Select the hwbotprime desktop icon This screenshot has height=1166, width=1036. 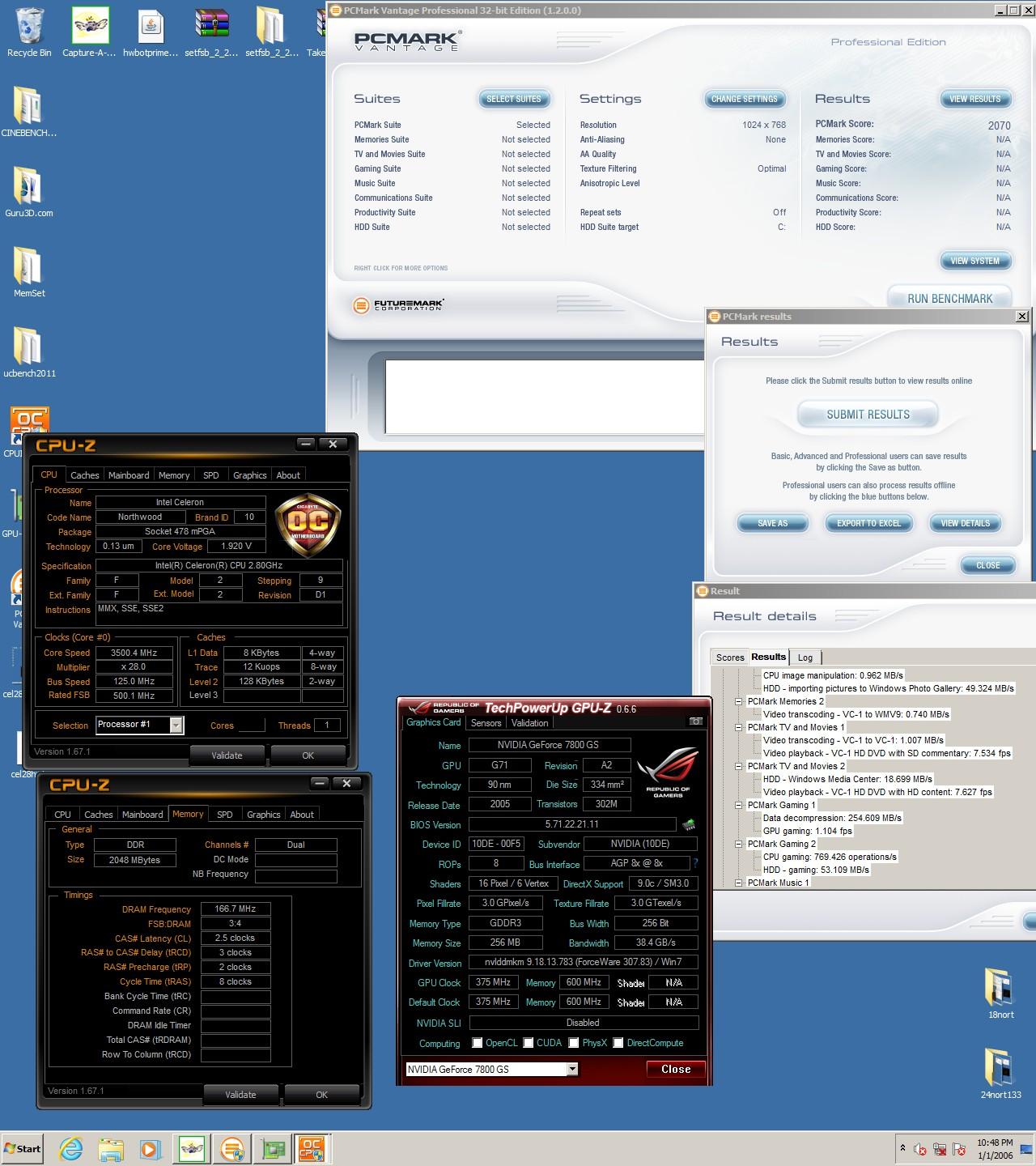tap(151, 32)
